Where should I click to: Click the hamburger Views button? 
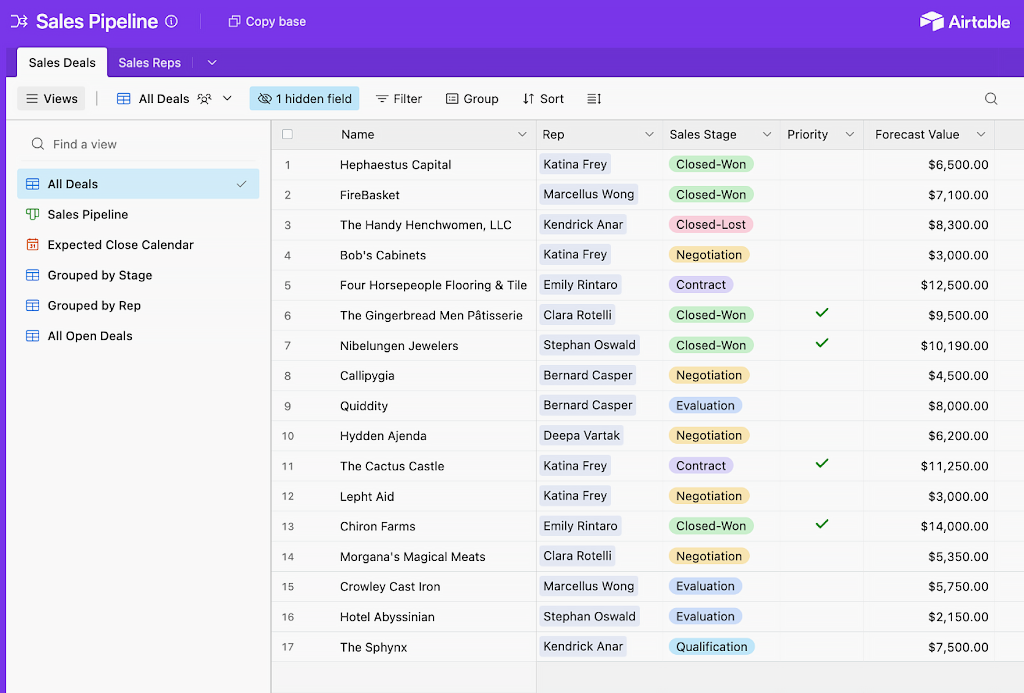[x=51, y=99]
